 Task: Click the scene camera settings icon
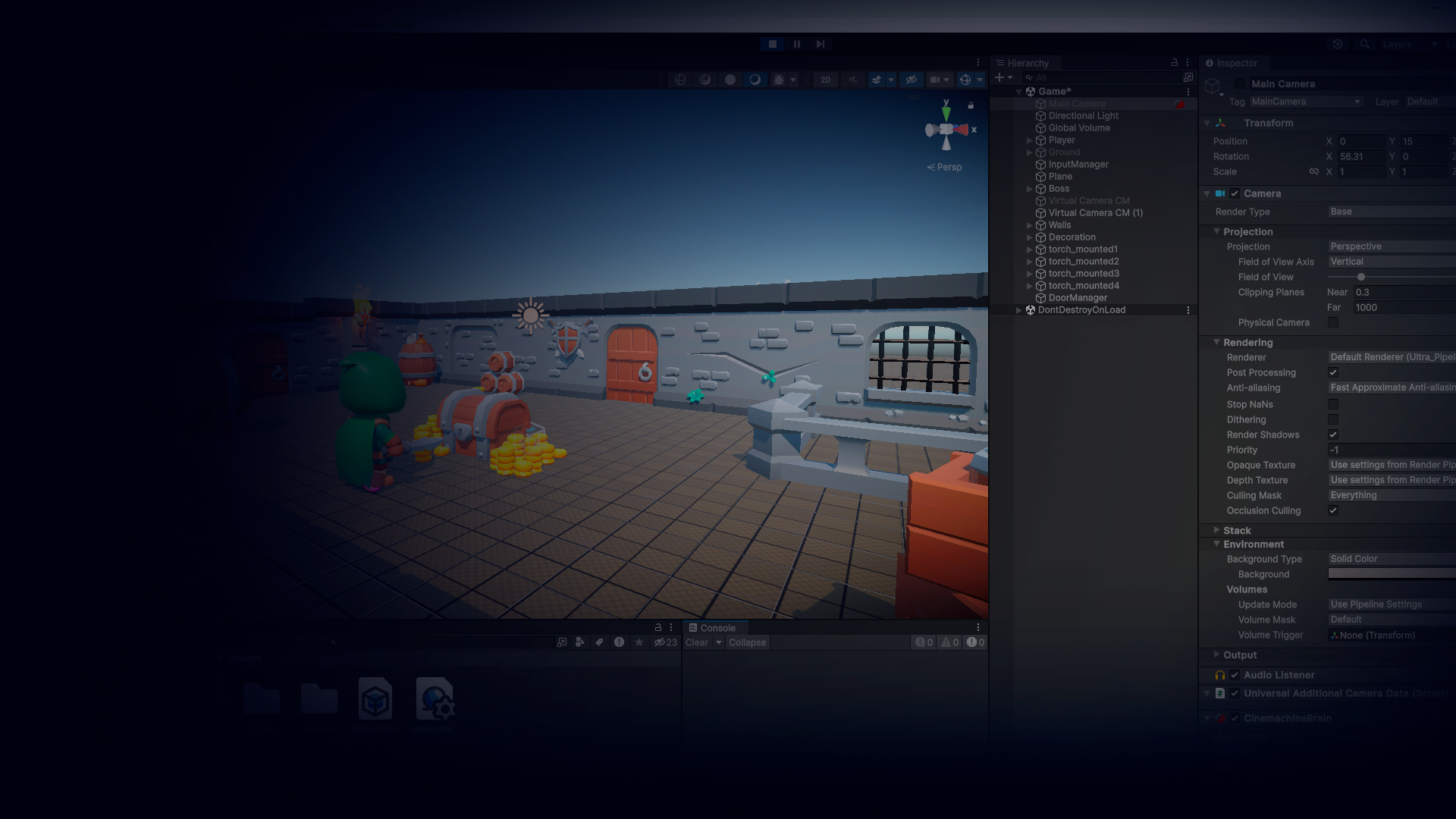click(x=936, y=80)
